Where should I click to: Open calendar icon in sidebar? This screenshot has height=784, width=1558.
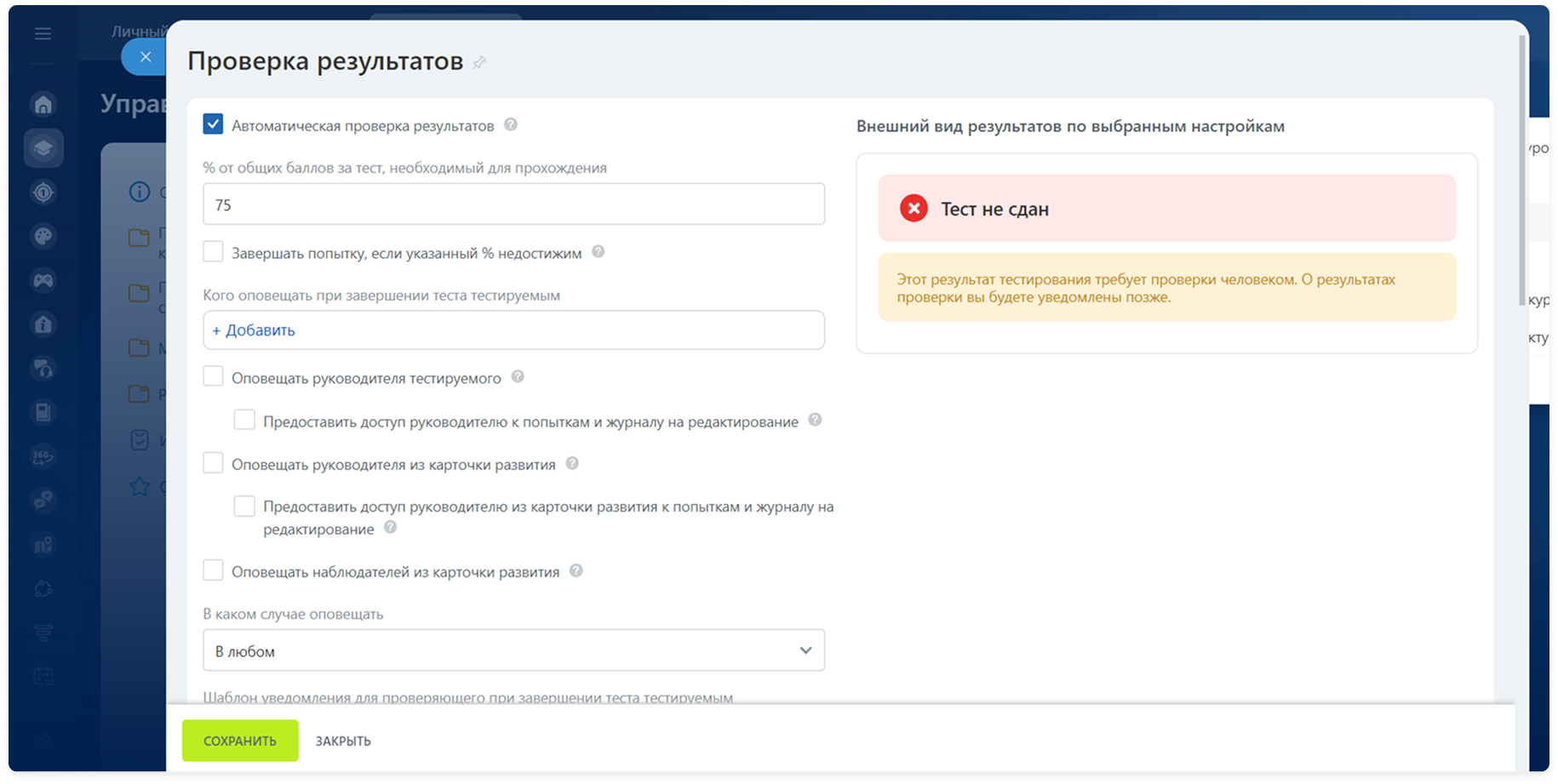(43, 677)
